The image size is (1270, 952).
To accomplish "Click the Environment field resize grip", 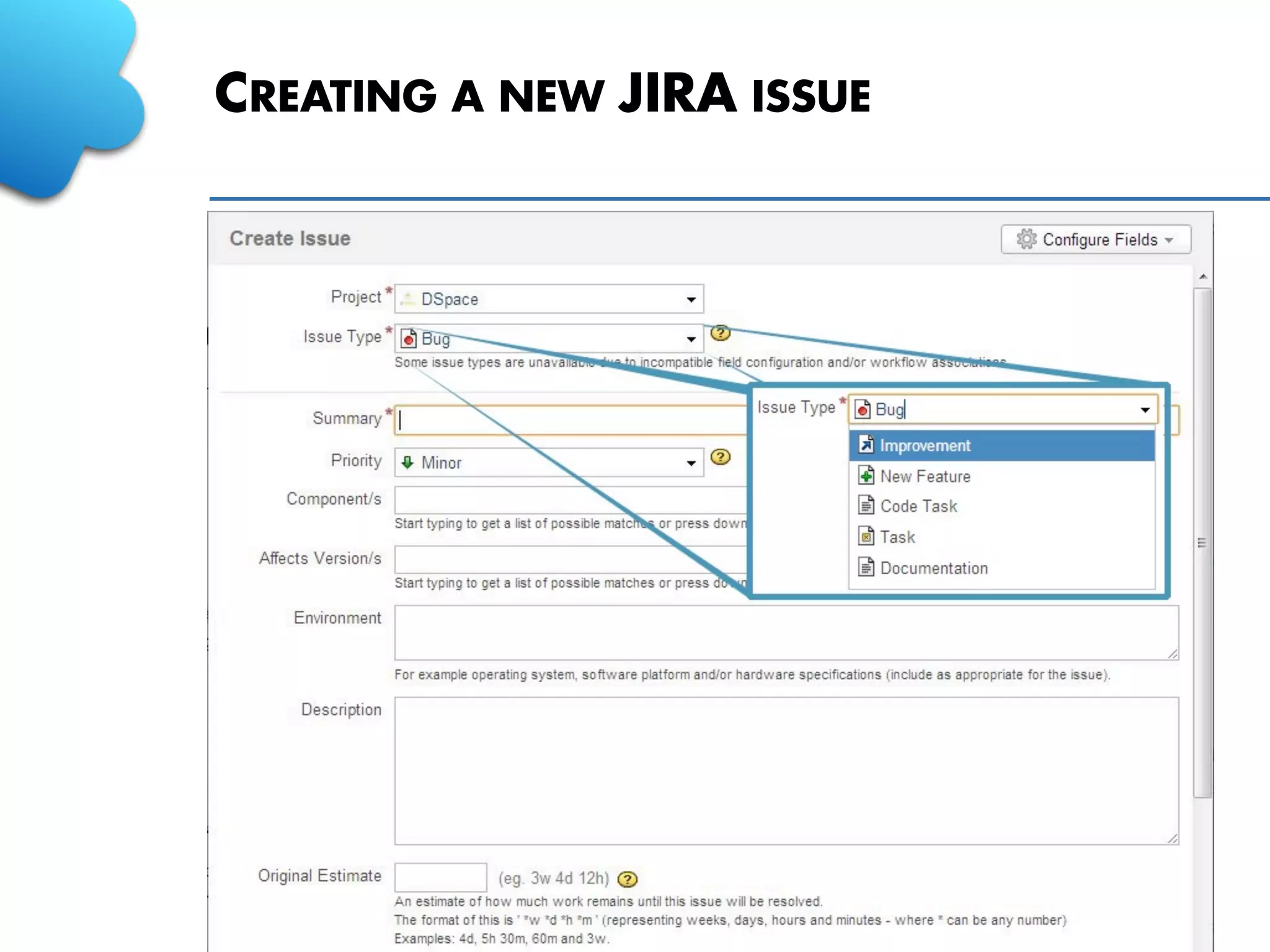I will pyautogui.click(x=1172, y=654).
